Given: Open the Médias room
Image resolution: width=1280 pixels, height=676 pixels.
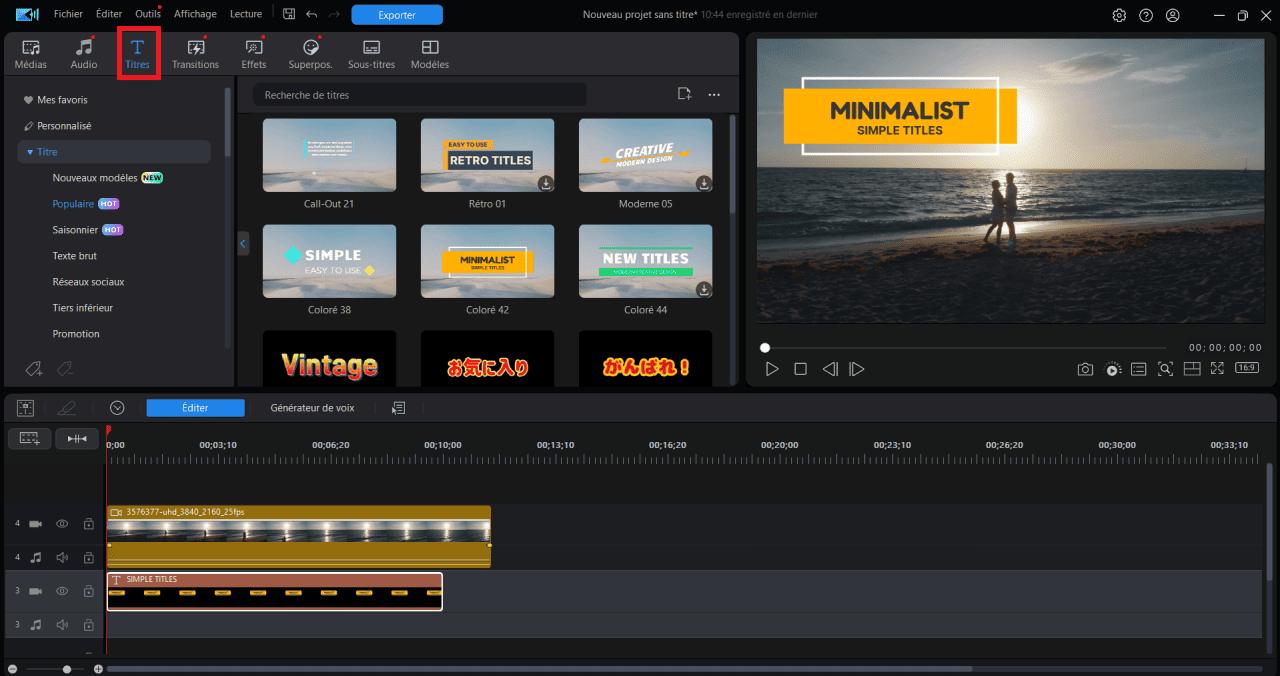Looking at the screenshot, I should coord(30,54).
